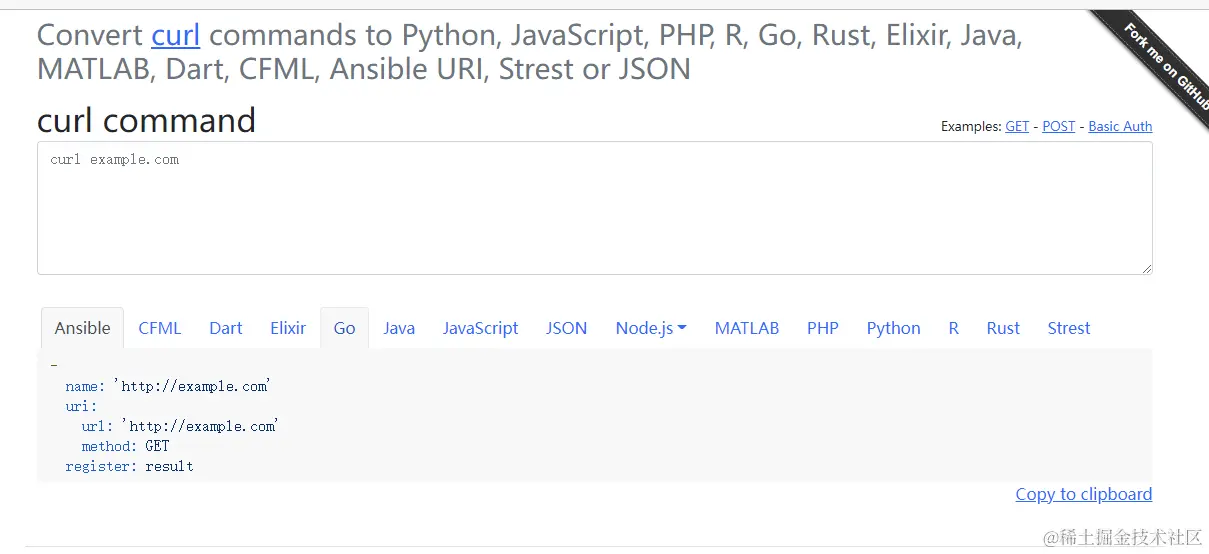Switch to the Ansible tab
The image size is (1209, 554).
click(x=82, y=328)
